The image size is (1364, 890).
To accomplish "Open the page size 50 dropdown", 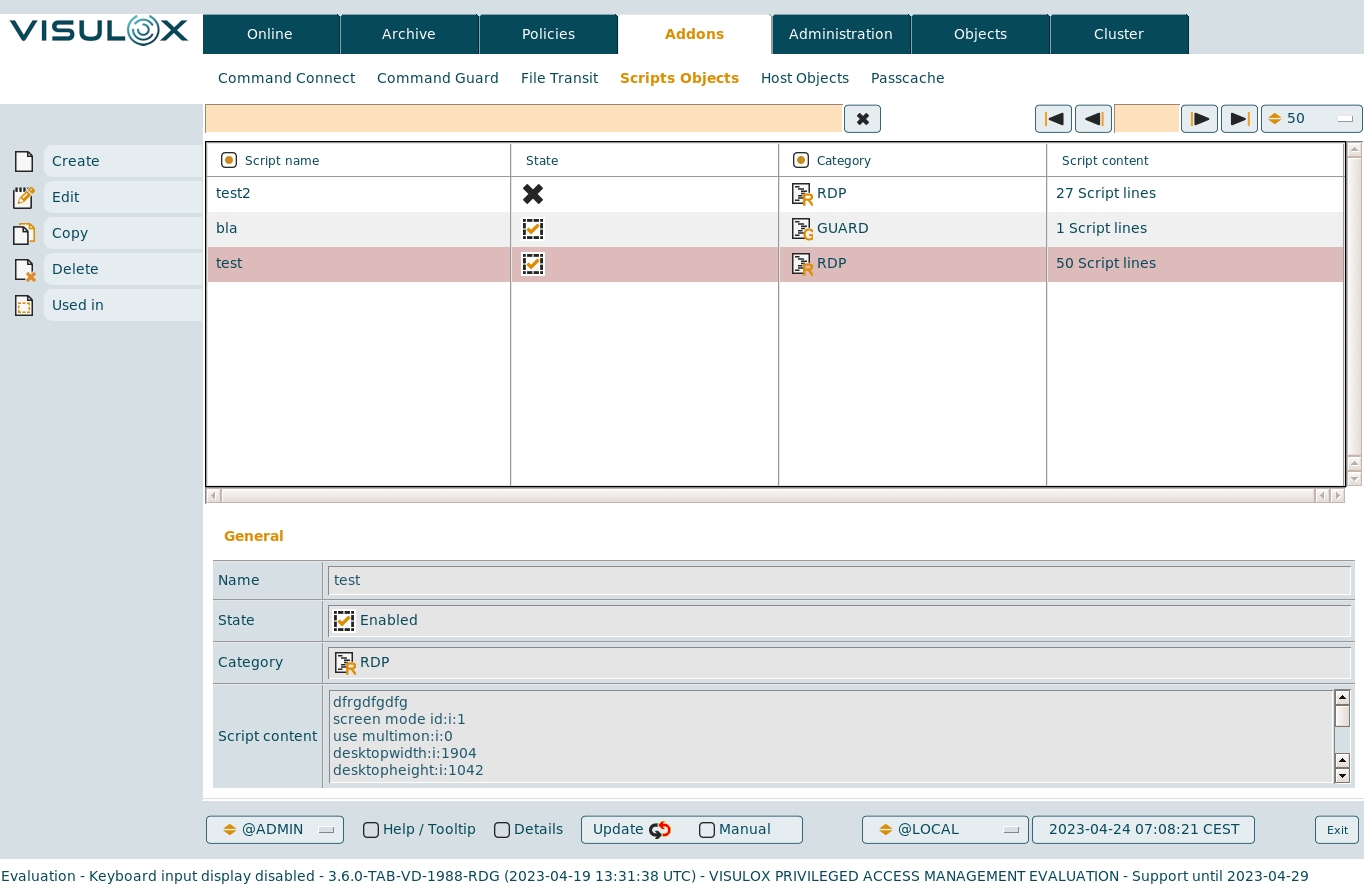I will 1311,119.
